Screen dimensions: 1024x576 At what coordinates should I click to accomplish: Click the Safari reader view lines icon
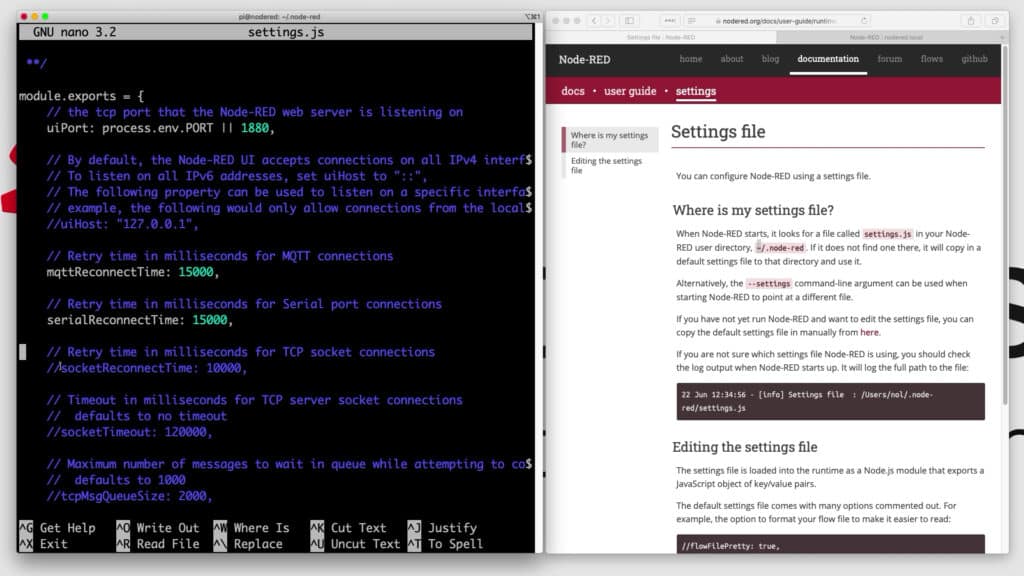pyautogui.click(x=692, y=21)
